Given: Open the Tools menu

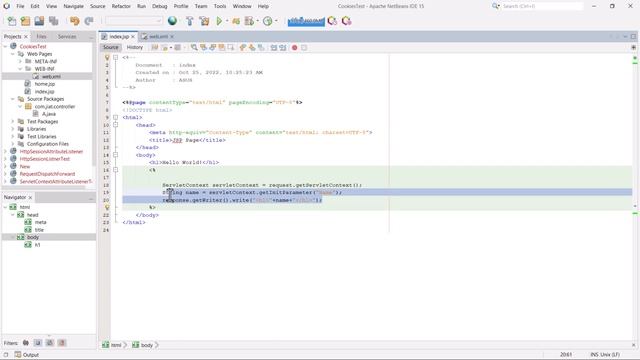Looking at the screenshot, I should (220, 6).
